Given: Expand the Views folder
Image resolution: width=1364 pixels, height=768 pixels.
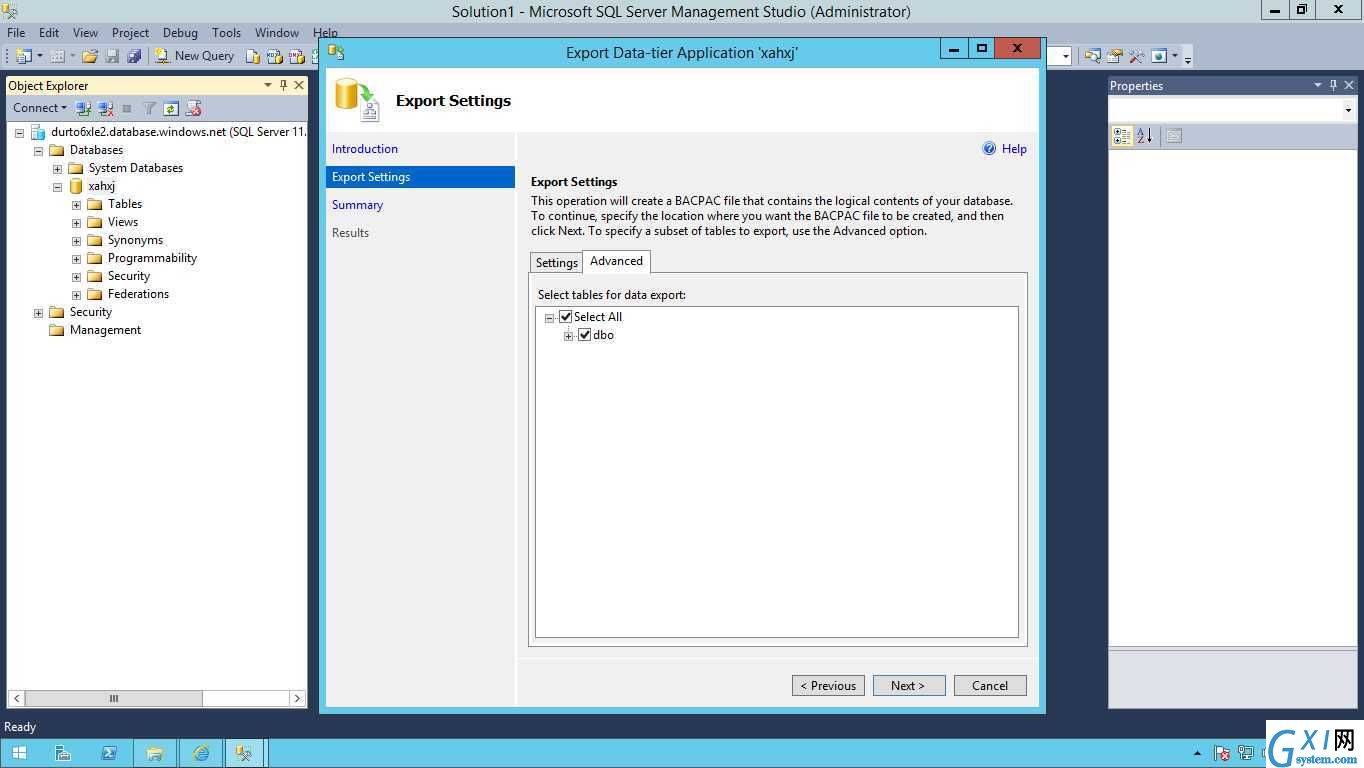Looking at the screenshot, I should [x=76, y=223].
